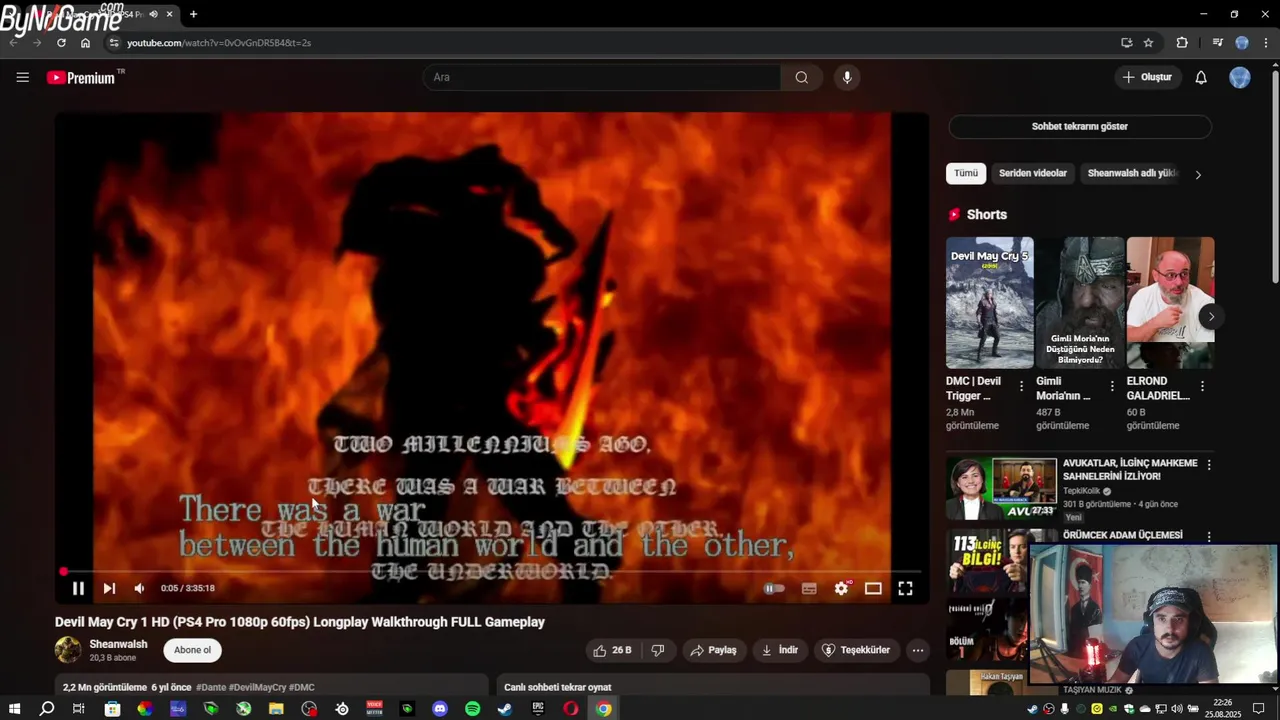Select Seriden videolar filter chip

click(1033, 173)
